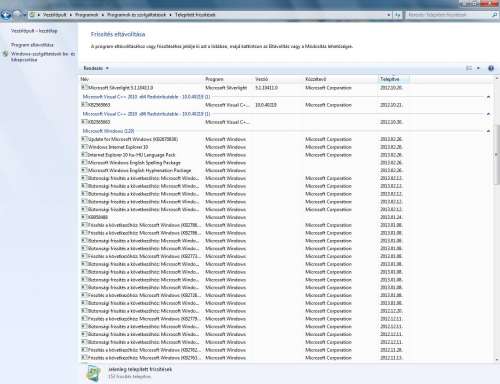Collapse the Visual C++ 2010 x86 Redistributable group
Image resolution: width=500 pixels, height=384 pixels.
tap(488, 114)
